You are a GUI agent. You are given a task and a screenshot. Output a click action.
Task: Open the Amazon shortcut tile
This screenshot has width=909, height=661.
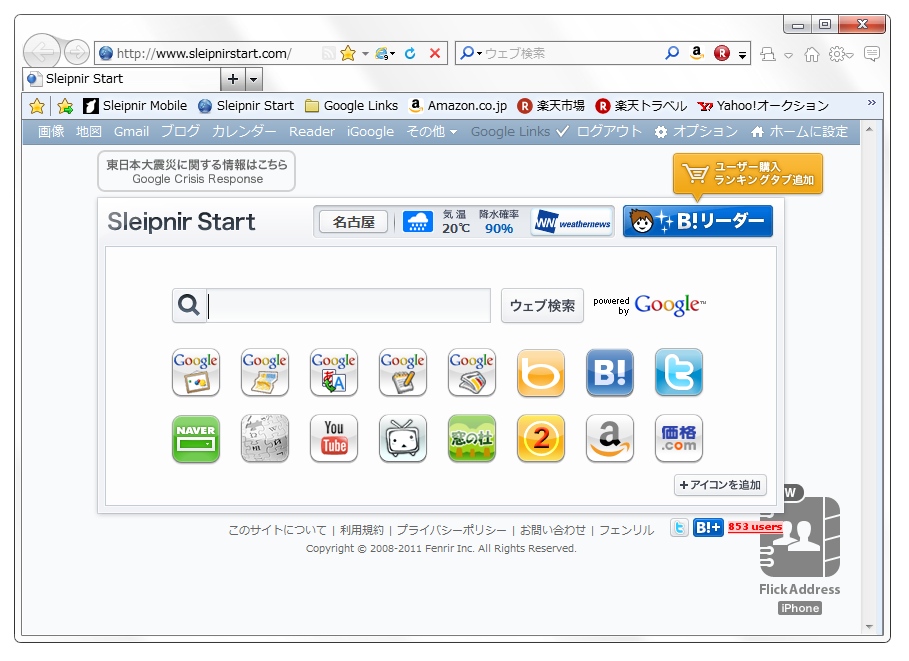(610, 438)
